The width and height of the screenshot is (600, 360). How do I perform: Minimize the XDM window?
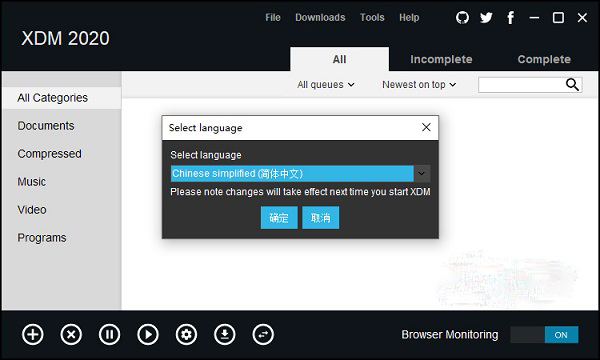point(535,18)
